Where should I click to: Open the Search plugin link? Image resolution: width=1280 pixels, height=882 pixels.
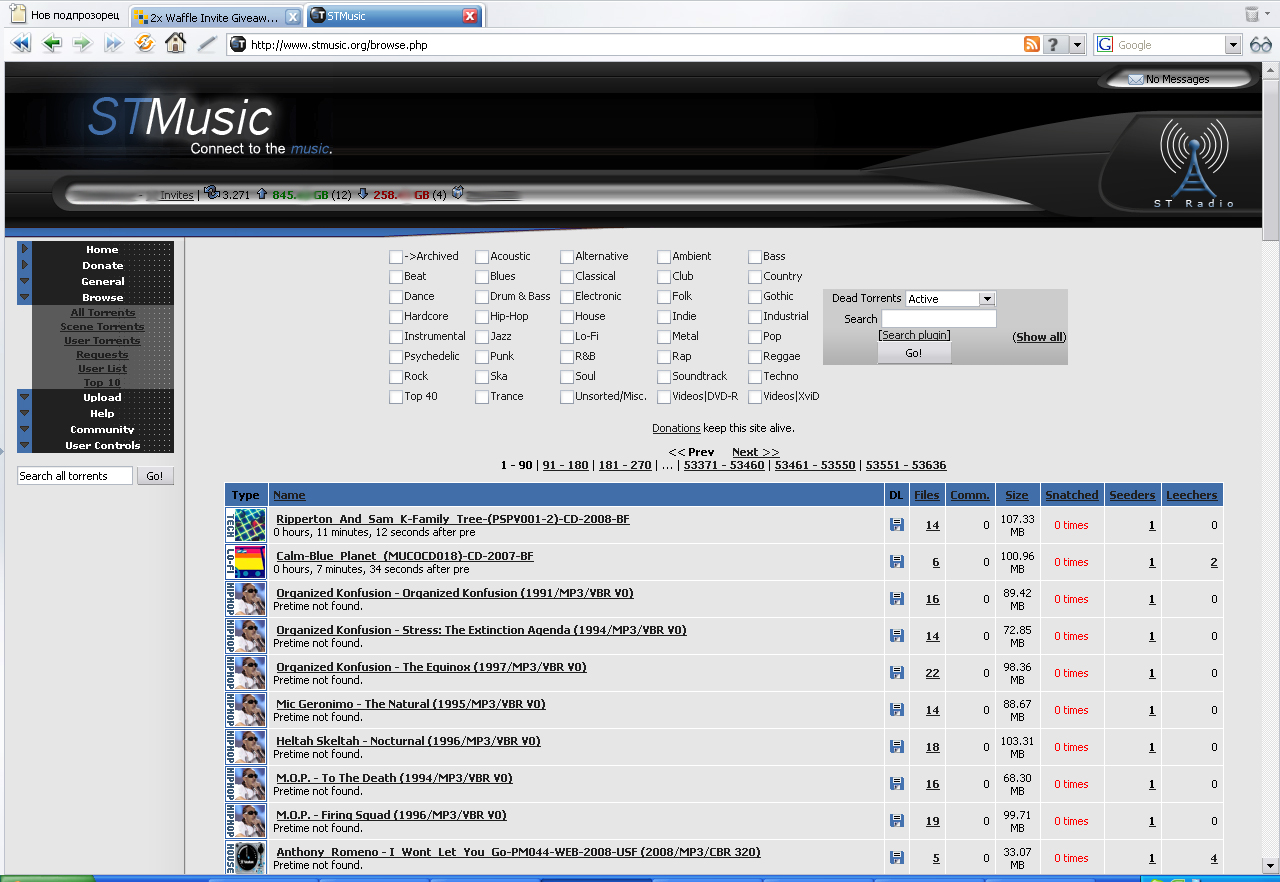click(914, 335)
